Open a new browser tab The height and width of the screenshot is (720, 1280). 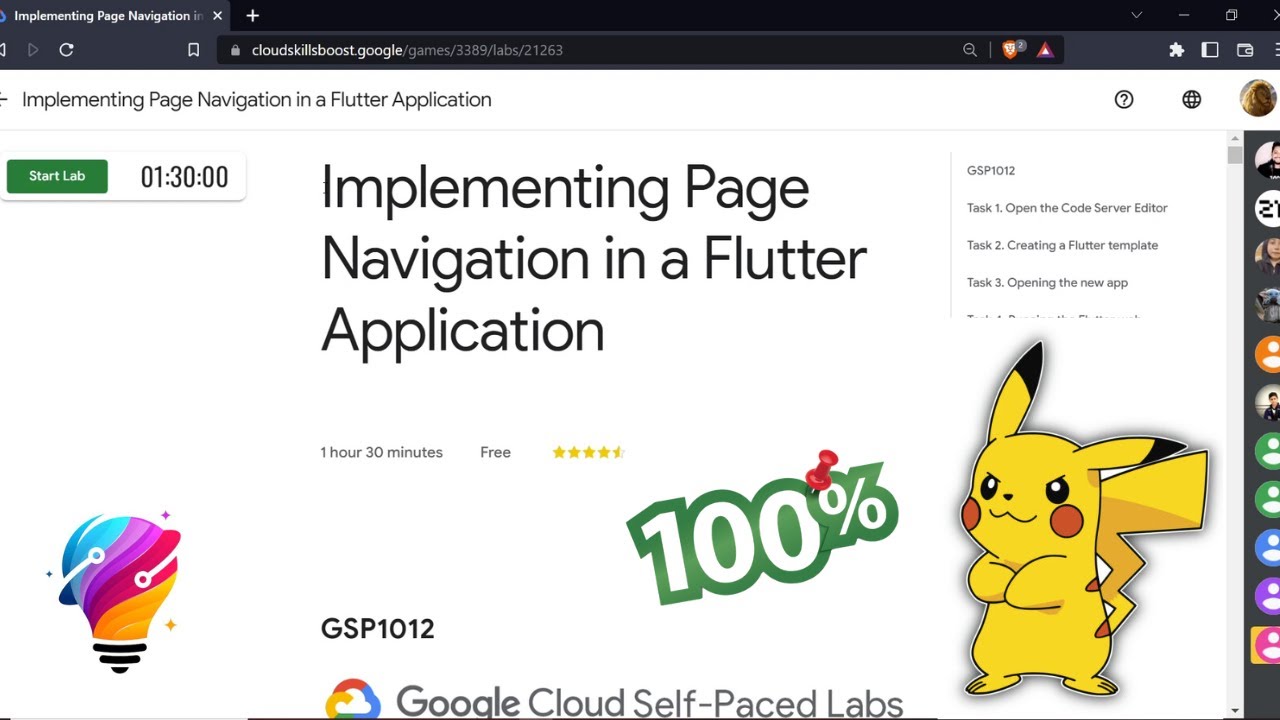tap(252, 16)
